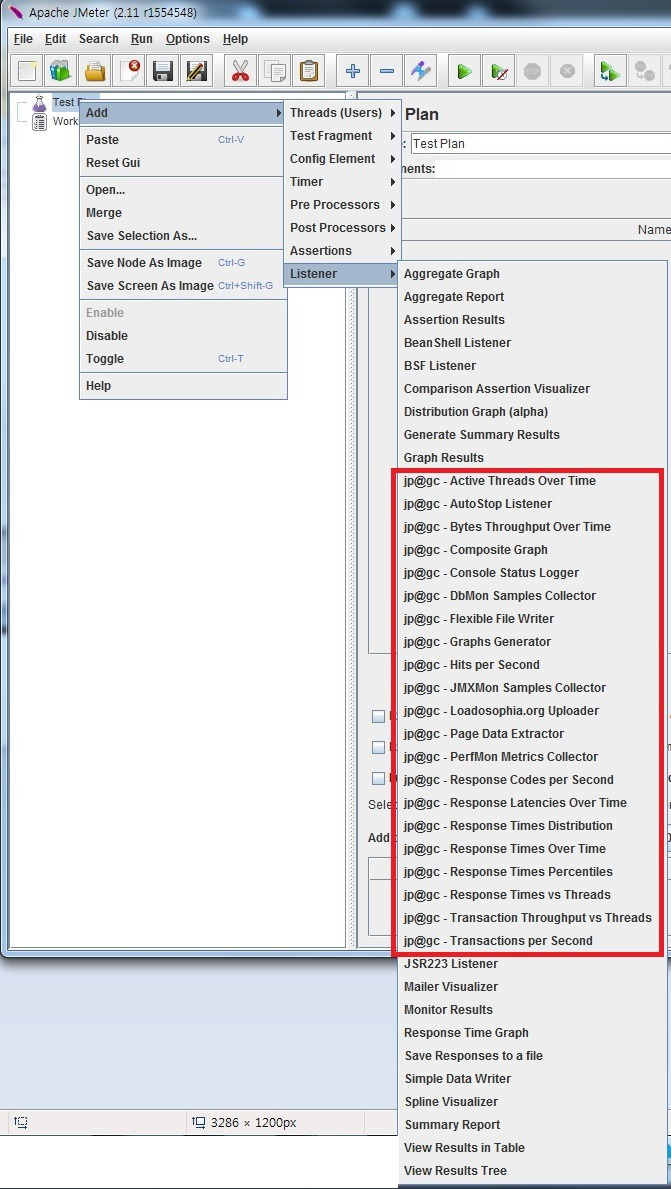Open the Search menu
The width and height of the screenshot is (671, 1189).
(99, 39)
